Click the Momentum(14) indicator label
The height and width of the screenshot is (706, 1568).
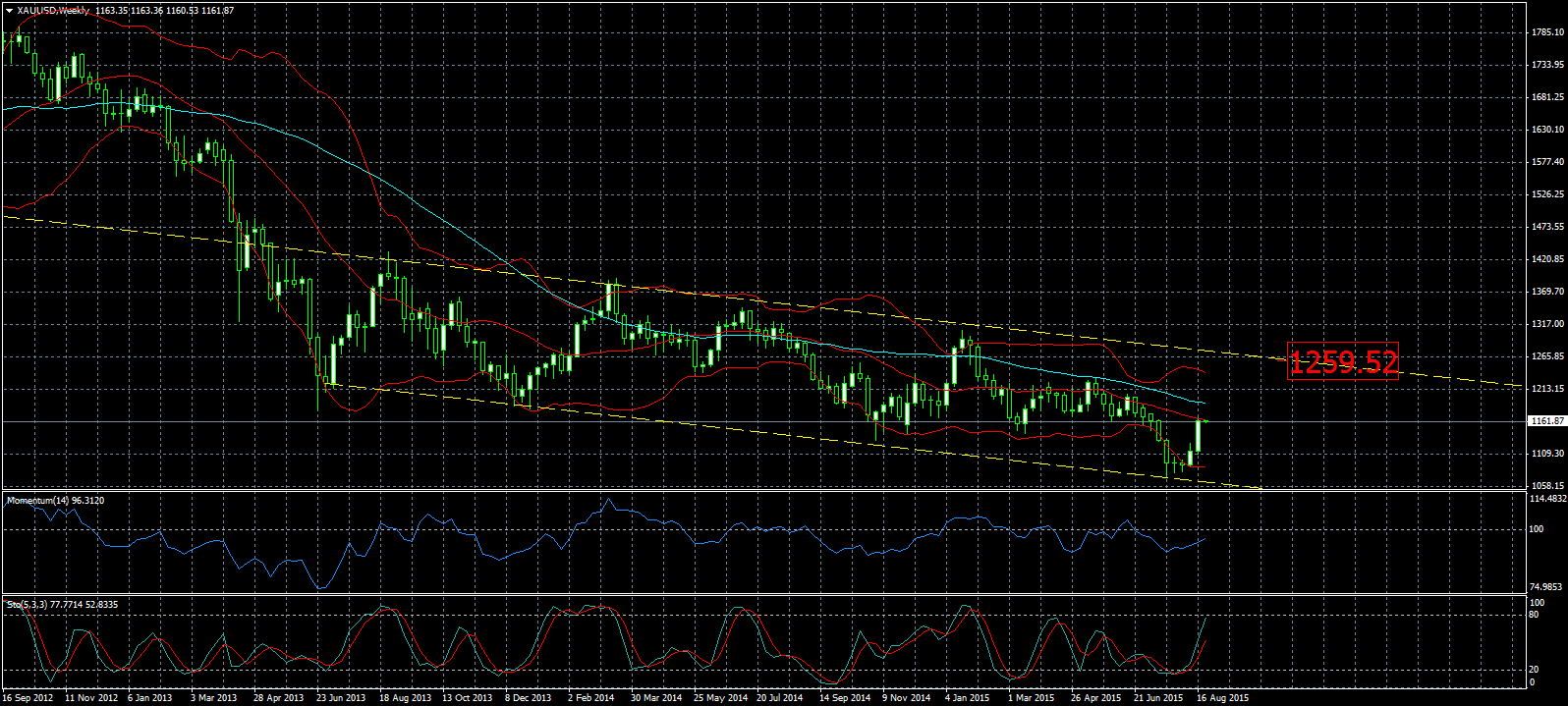coord(55,501)
